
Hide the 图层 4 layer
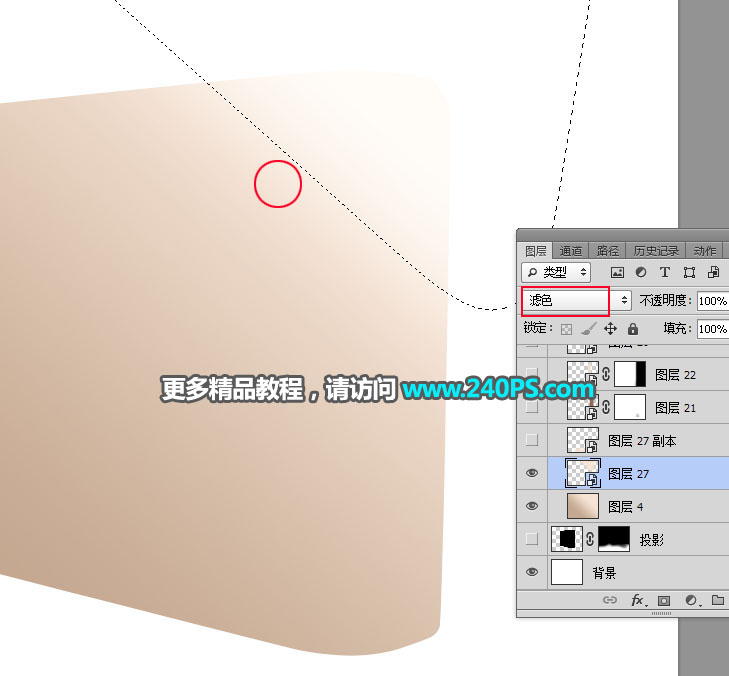pos(532,506)
